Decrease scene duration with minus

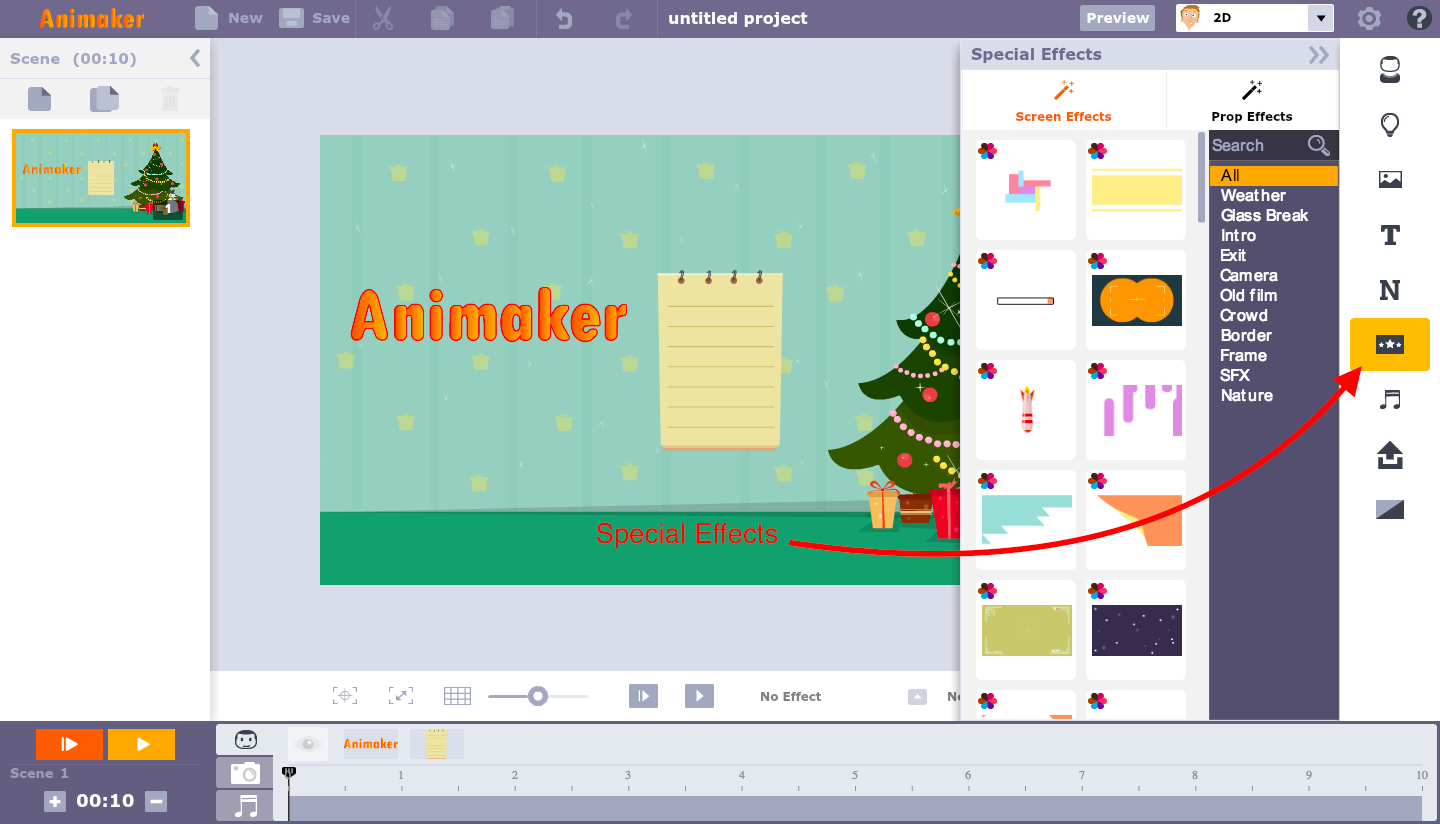click(155, 801)
